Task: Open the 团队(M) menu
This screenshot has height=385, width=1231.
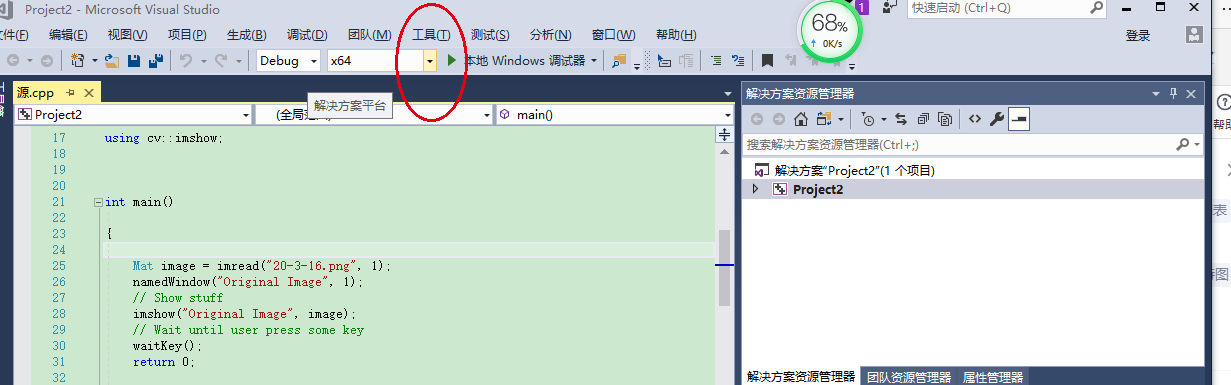Action: (369, 35)
